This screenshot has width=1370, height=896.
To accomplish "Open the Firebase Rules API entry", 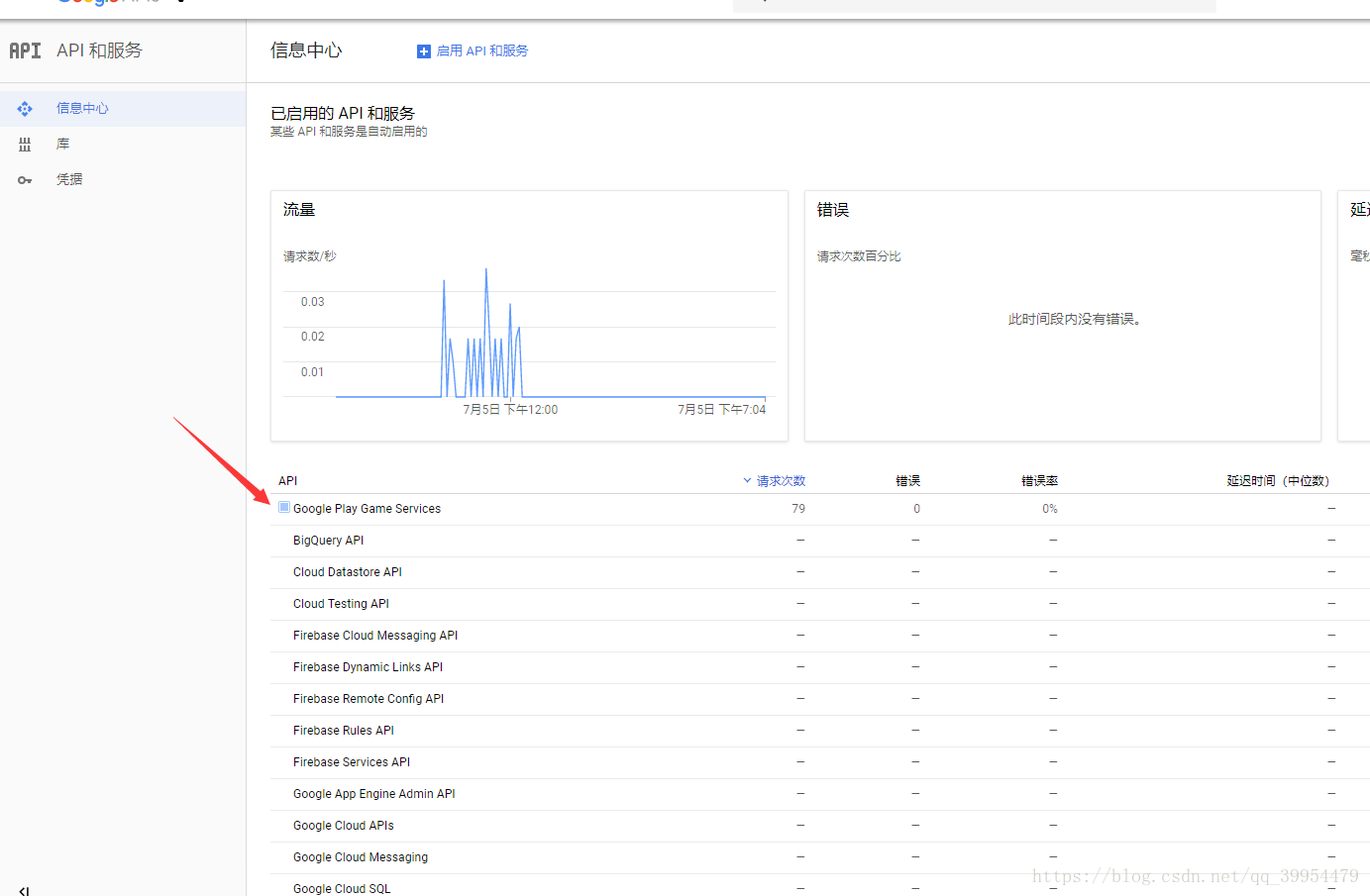I will pyautogui.click(x=344, y=731).
